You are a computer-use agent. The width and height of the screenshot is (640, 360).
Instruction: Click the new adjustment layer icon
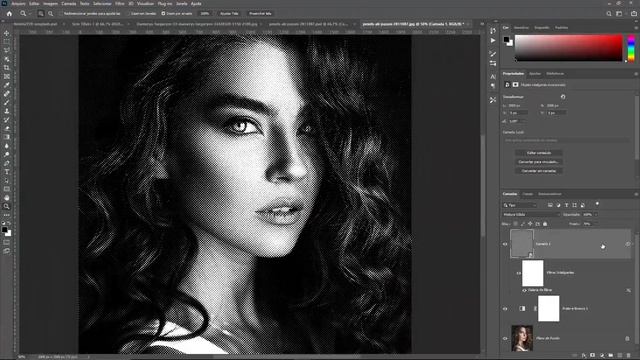tap(602, 356)
